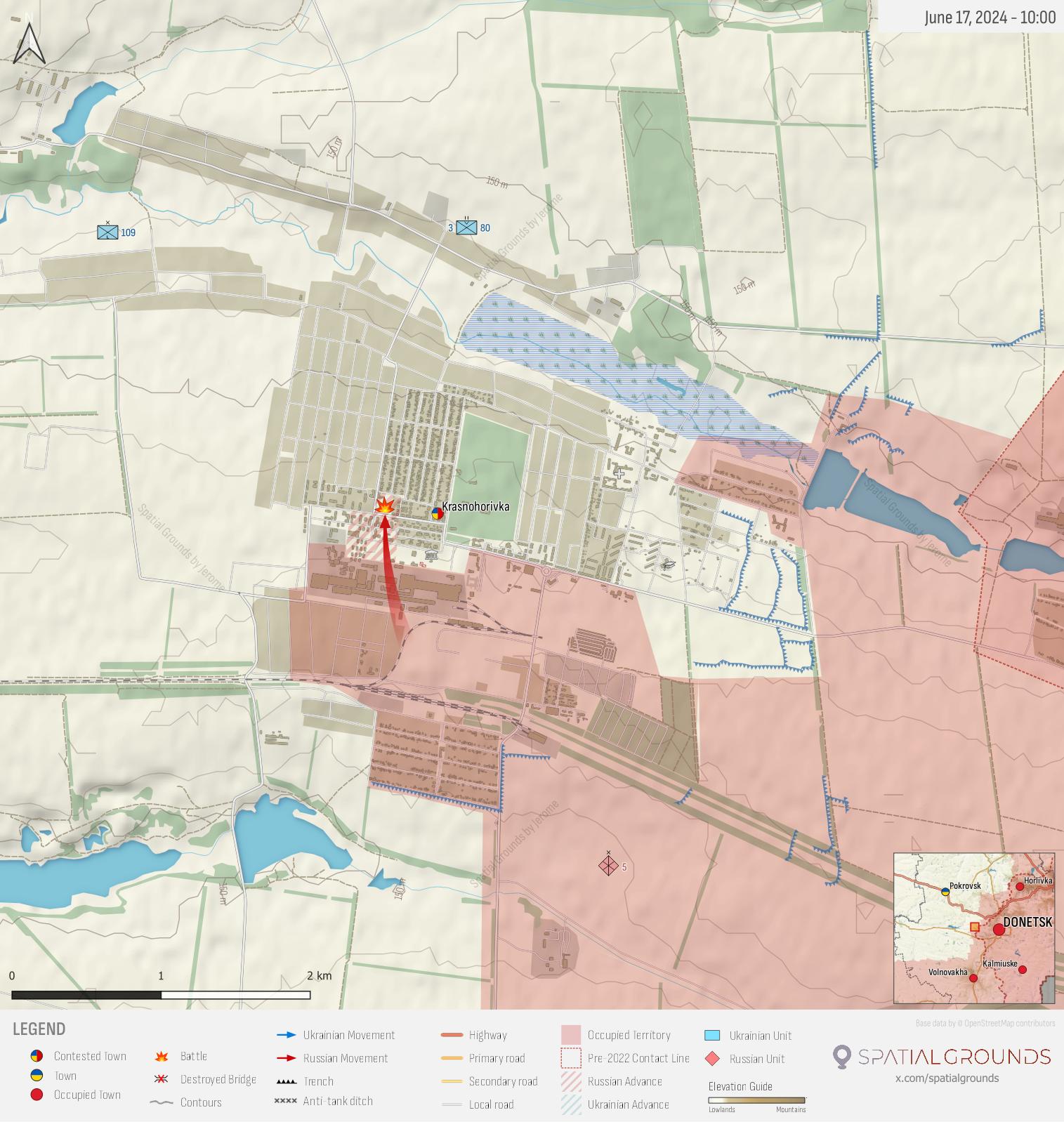This screenshot has height=1122, width=1064.
Task: Click the Occupied Town legend icon
Action: tap(37, 1095)
